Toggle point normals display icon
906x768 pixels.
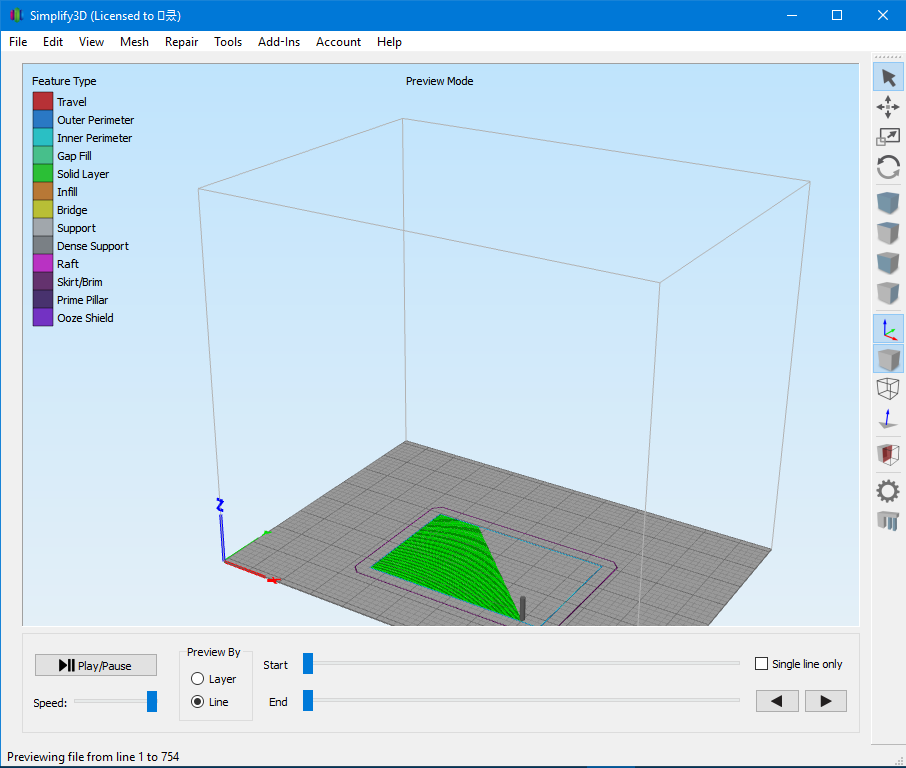tap(888, 418)
